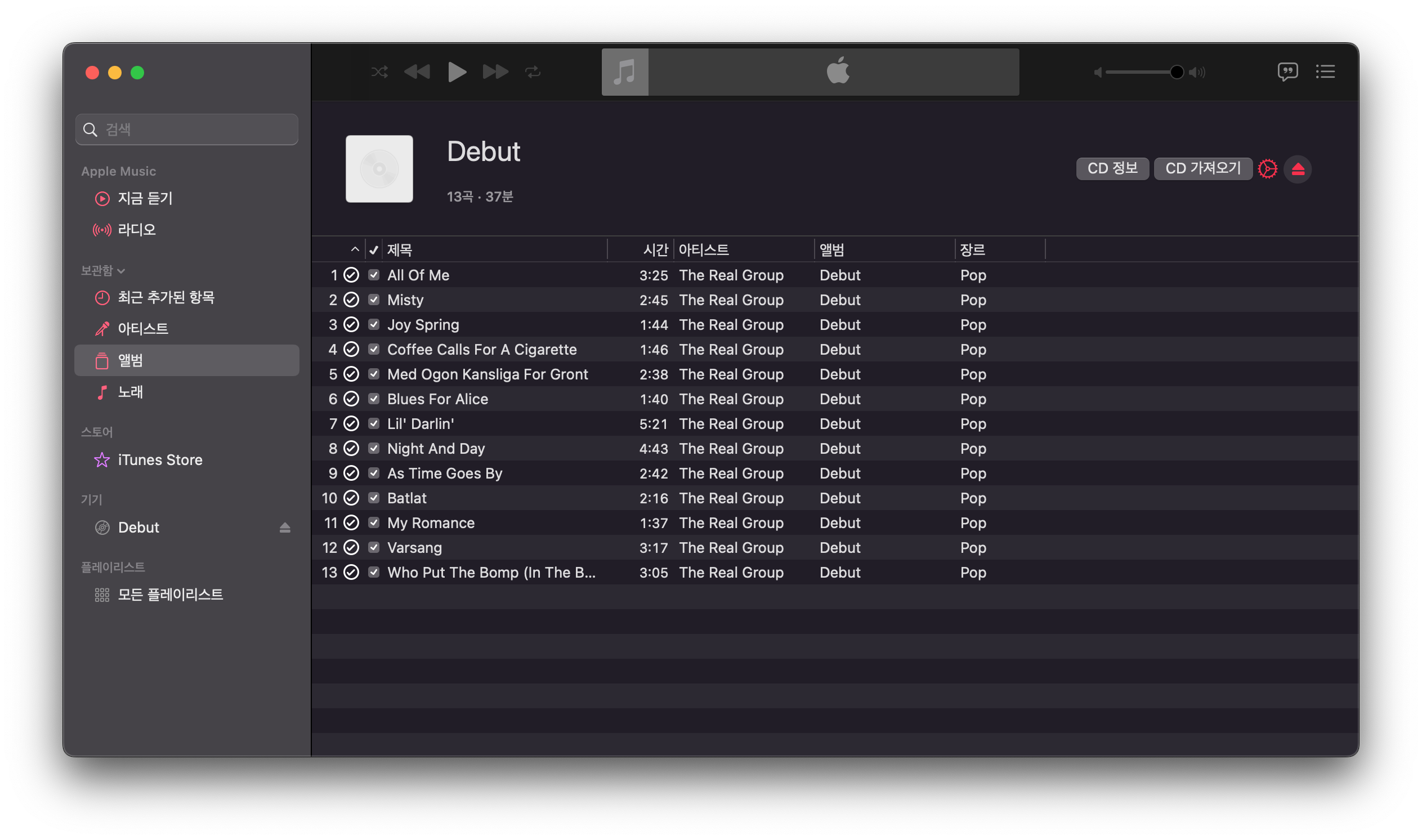Select 아티스트 in the sidebar
This screenshot has height=840, width=1422.
[x=142, y=328]
